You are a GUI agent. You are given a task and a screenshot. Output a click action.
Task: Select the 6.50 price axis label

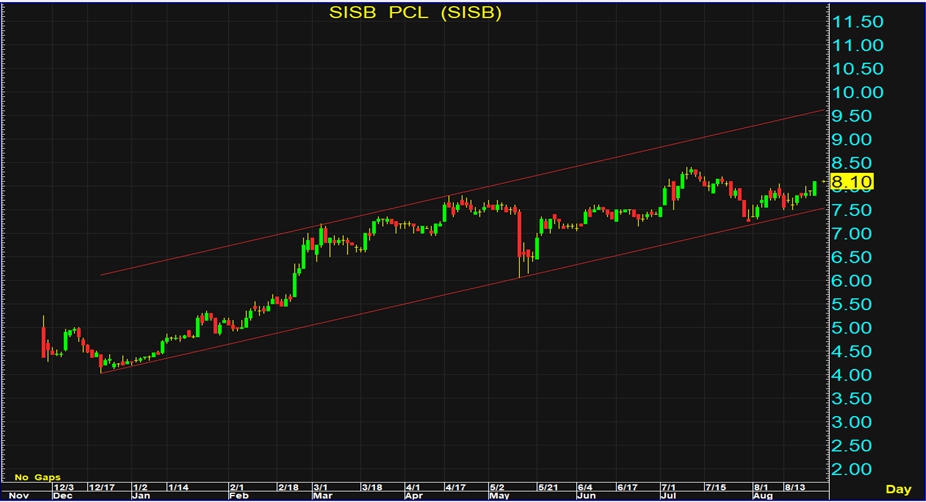point(852,257)
